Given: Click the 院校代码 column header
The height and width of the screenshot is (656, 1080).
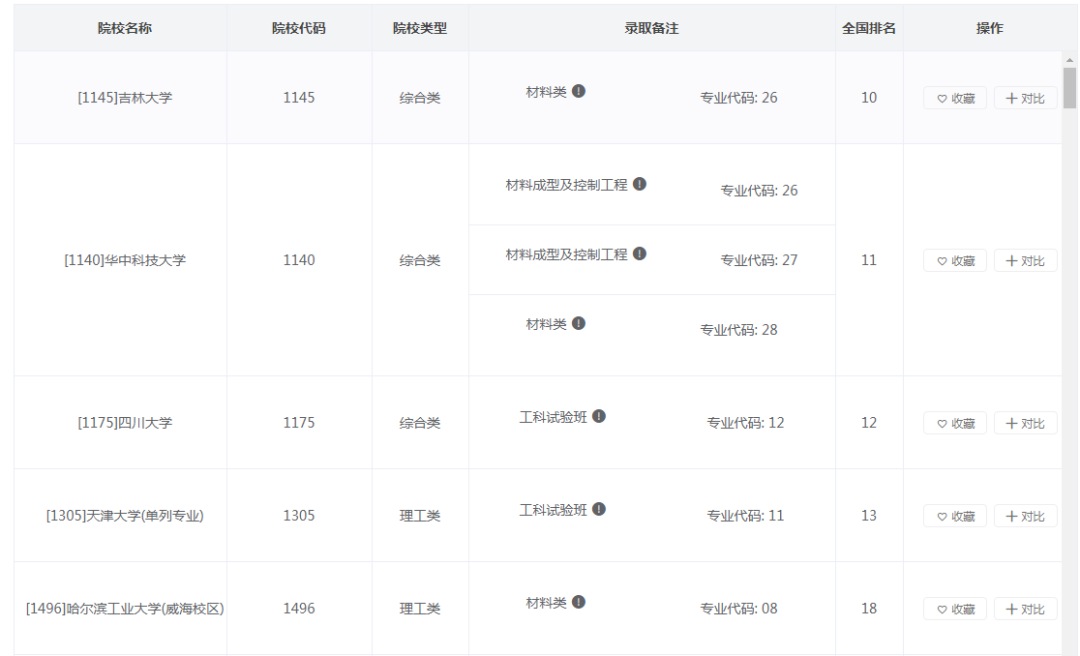Looking at the screenshot, I should pos(299,28).
